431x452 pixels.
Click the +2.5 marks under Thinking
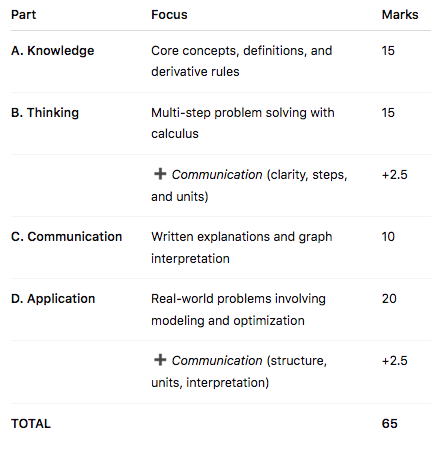point(395,175)
